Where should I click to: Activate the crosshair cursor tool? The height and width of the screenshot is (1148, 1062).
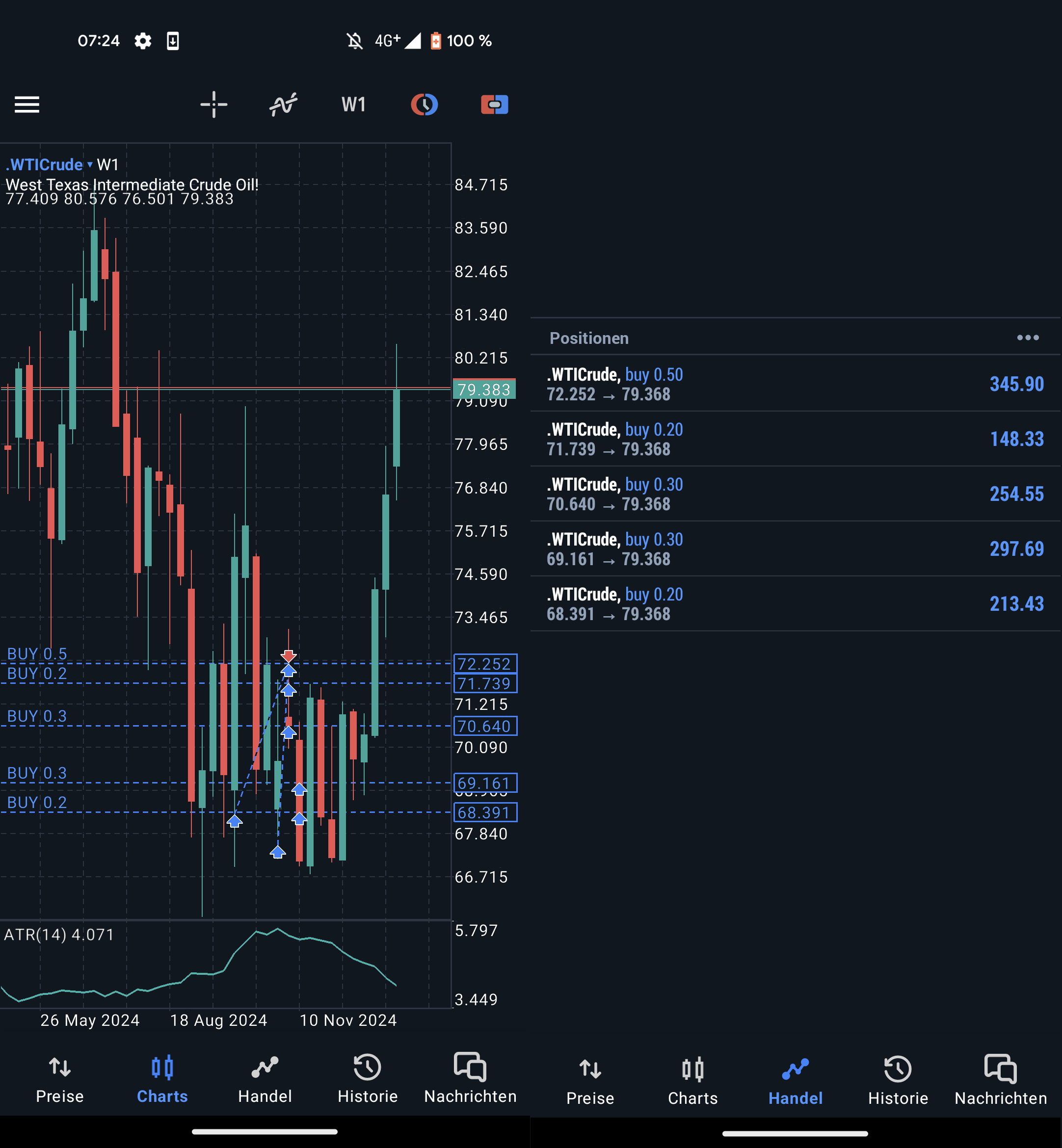pos(214,104)
